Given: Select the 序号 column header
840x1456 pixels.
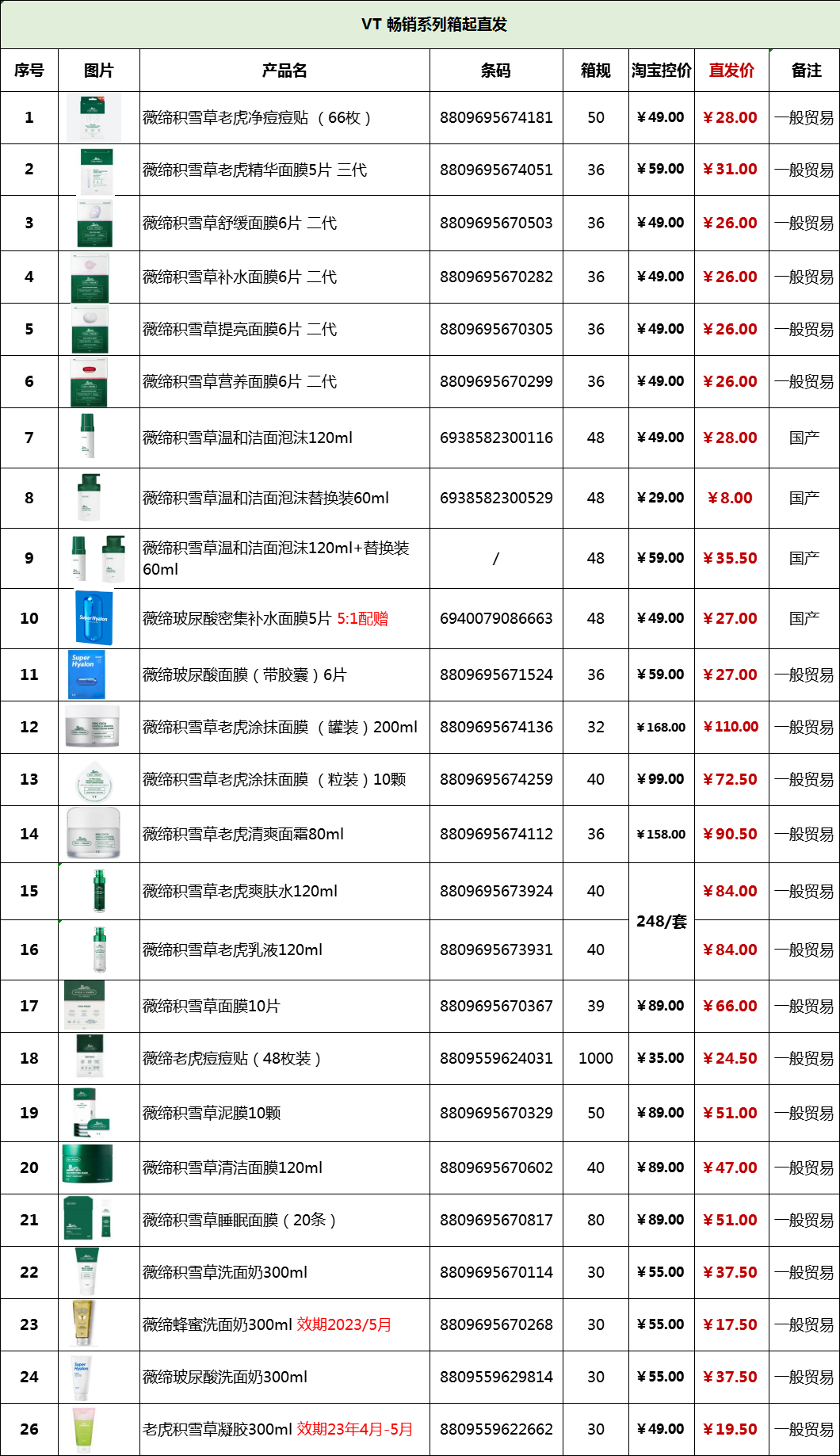Looking at the screenshot, I should coord(29,71).
